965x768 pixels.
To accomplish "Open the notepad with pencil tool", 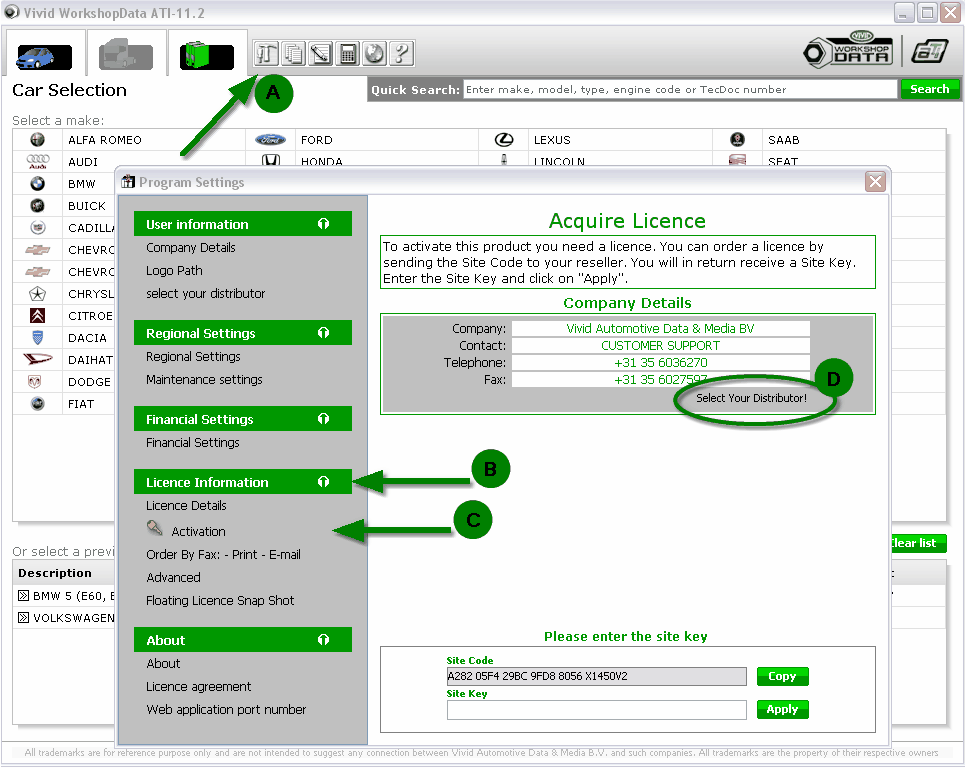I will [321, 54].
